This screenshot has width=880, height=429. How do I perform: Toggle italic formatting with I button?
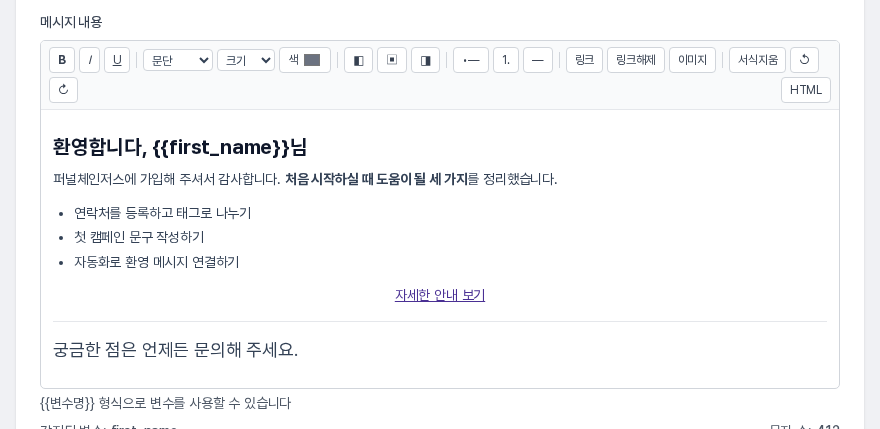click(90, 60)
